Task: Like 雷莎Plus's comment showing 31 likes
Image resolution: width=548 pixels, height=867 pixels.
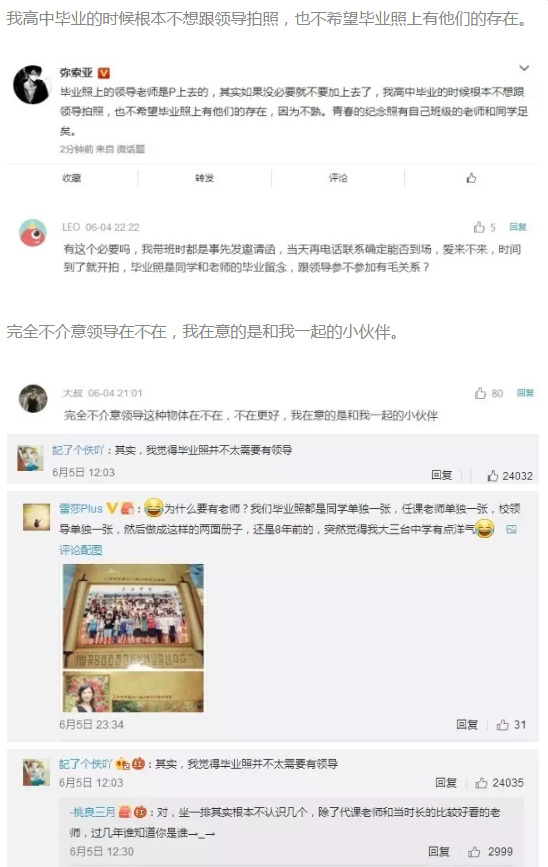Action: coord(511,725)
